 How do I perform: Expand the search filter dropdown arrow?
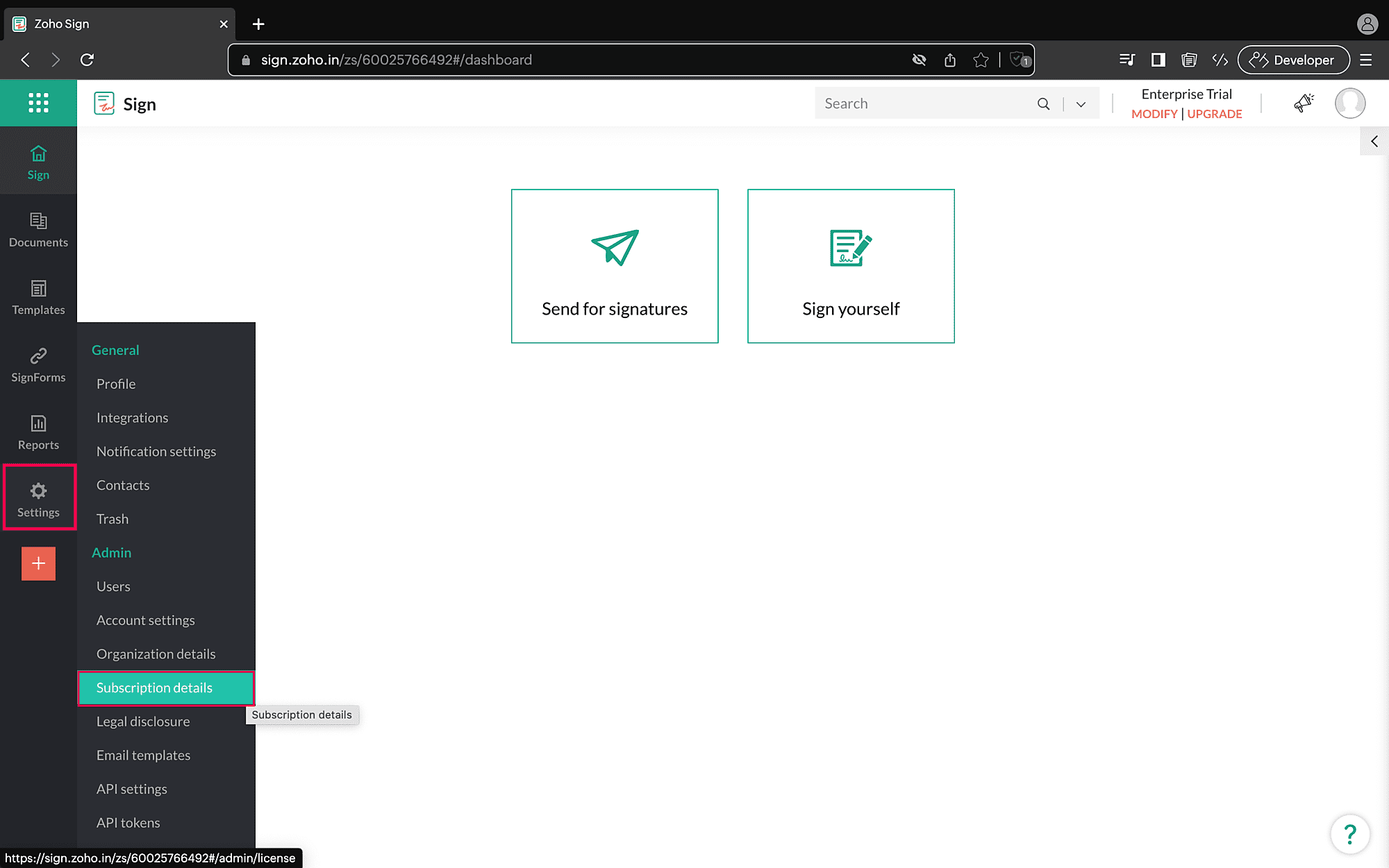point(1081,104)
